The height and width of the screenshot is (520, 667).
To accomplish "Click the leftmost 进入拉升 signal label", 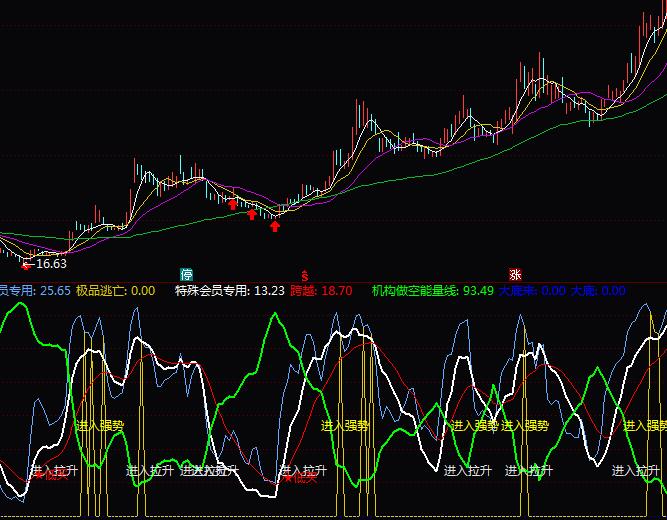I will click(x=54, y=470).
